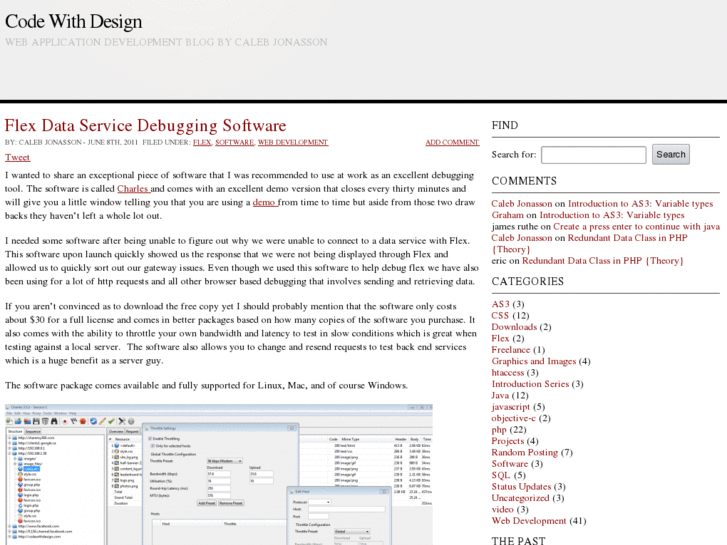Open the Uncategorized category
The width and height of the screenshot is (727, 545).
click(x=520, y=498)
